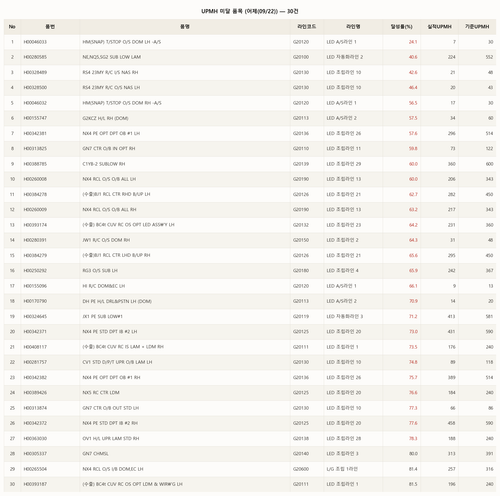Screen dimensions: 500x496
Task: Click line code G20119
Action: pos(301,316)
